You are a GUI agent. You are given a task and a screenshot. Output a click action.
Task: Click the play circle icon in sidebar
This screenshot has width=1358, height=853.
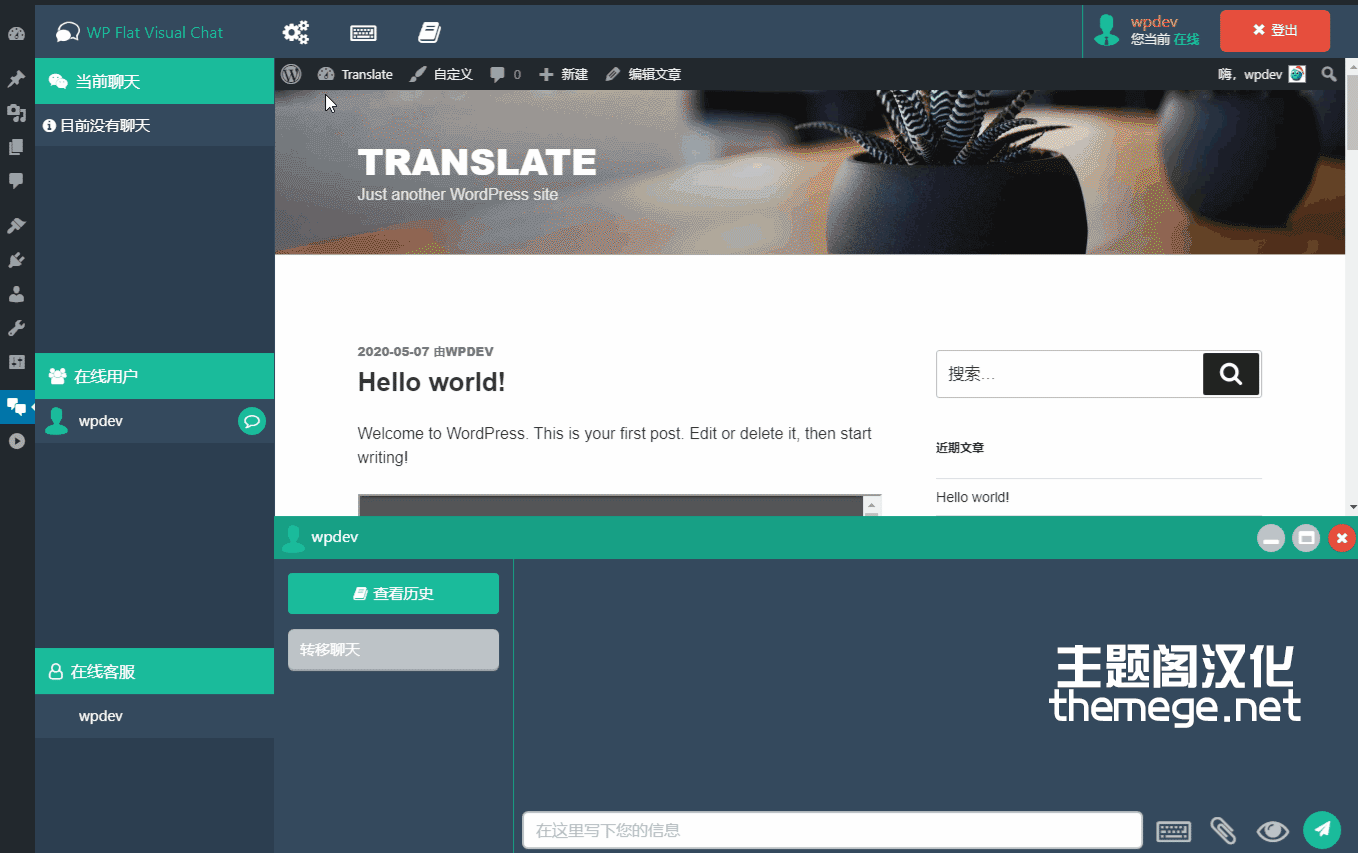16,440
